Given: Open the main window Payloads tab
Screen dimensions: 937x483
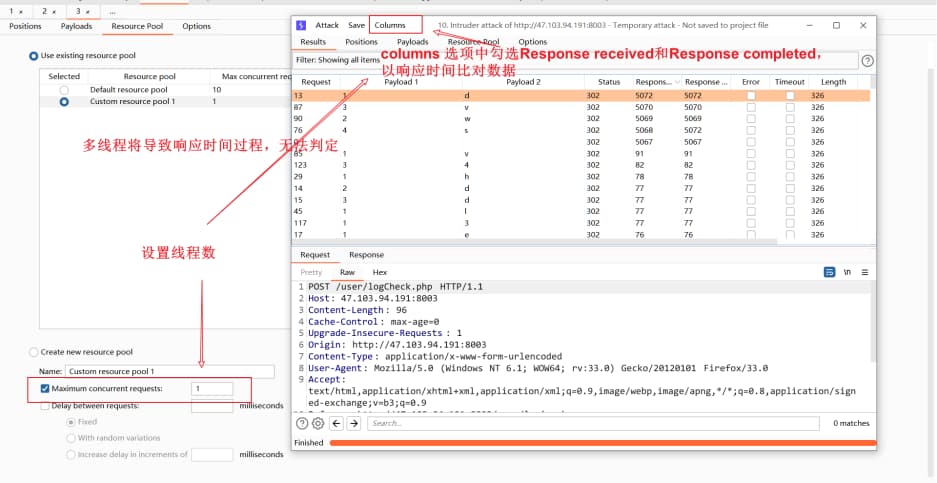Looking at the screenshot, I should [x=76, y=26].
